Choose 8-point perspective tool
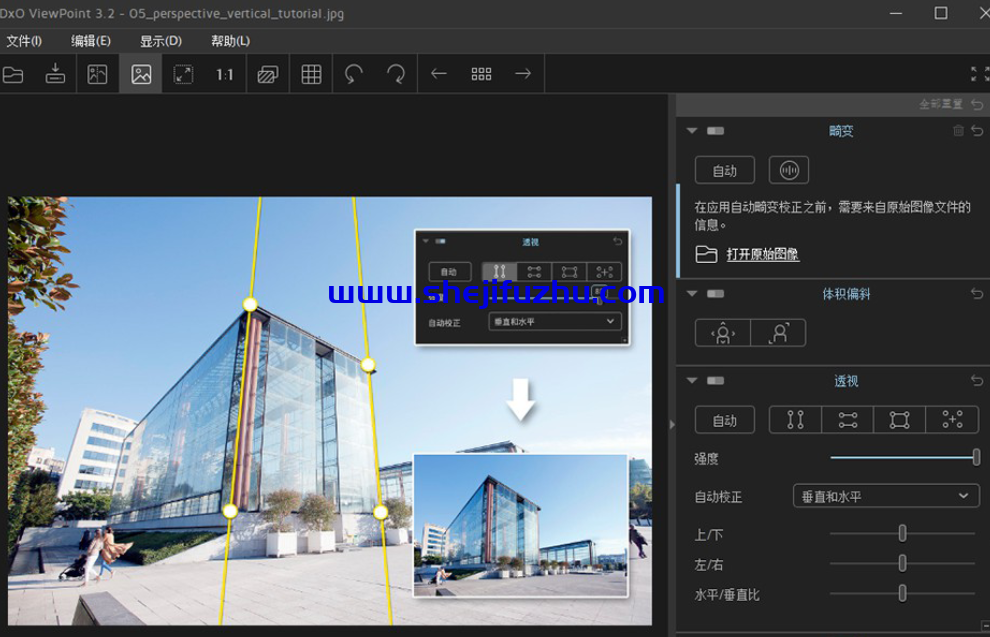 coord(952,420)
